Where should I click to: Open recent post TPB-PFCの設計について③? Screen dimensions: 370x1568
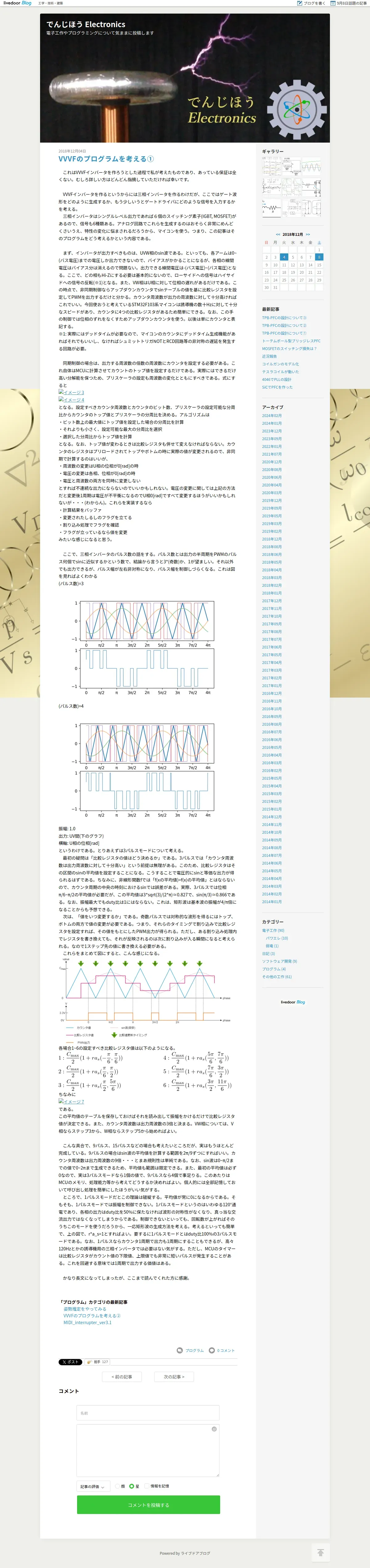point(284,318)
